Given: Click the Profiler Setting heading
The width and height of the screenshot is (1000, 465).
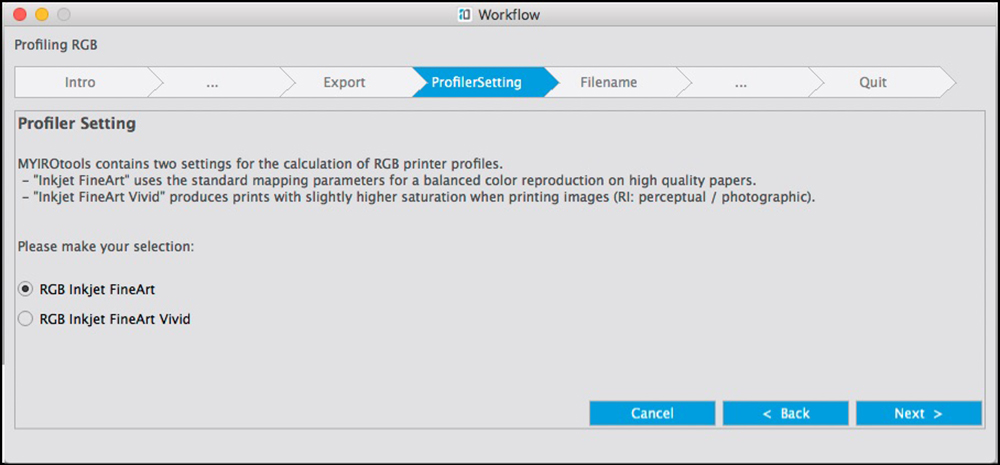Looking at the screenshot, I should click(x=77, y=125).
